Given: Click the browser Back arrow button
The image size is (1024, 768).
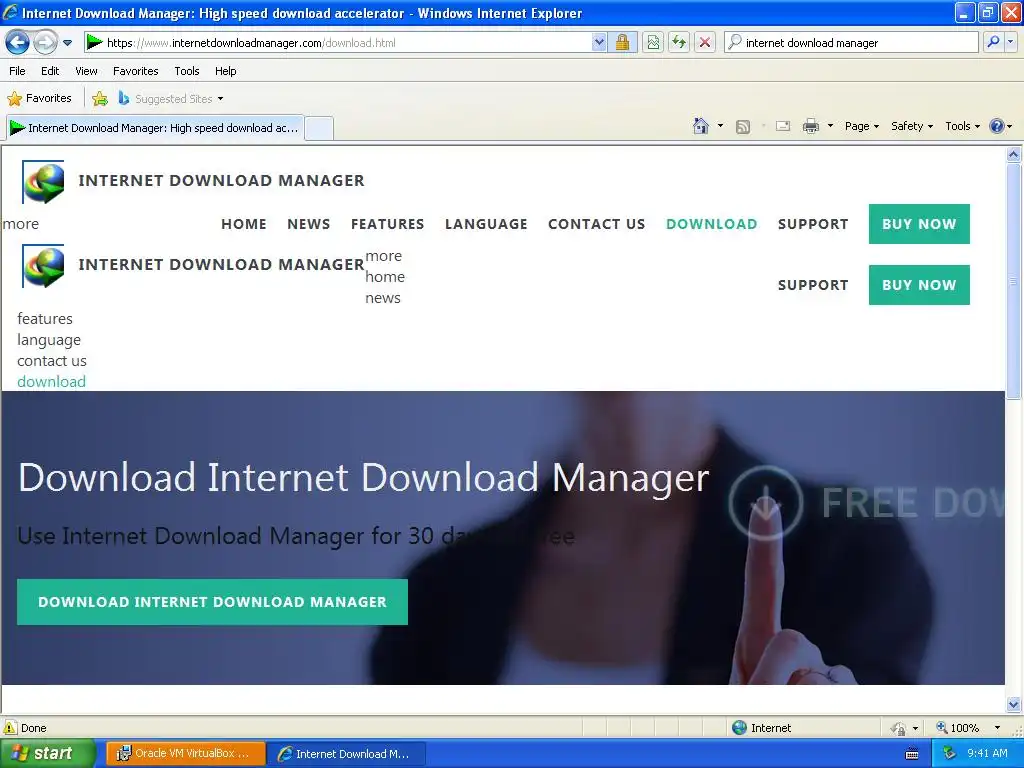Looking at the screenshot, I should coord(18,43).
